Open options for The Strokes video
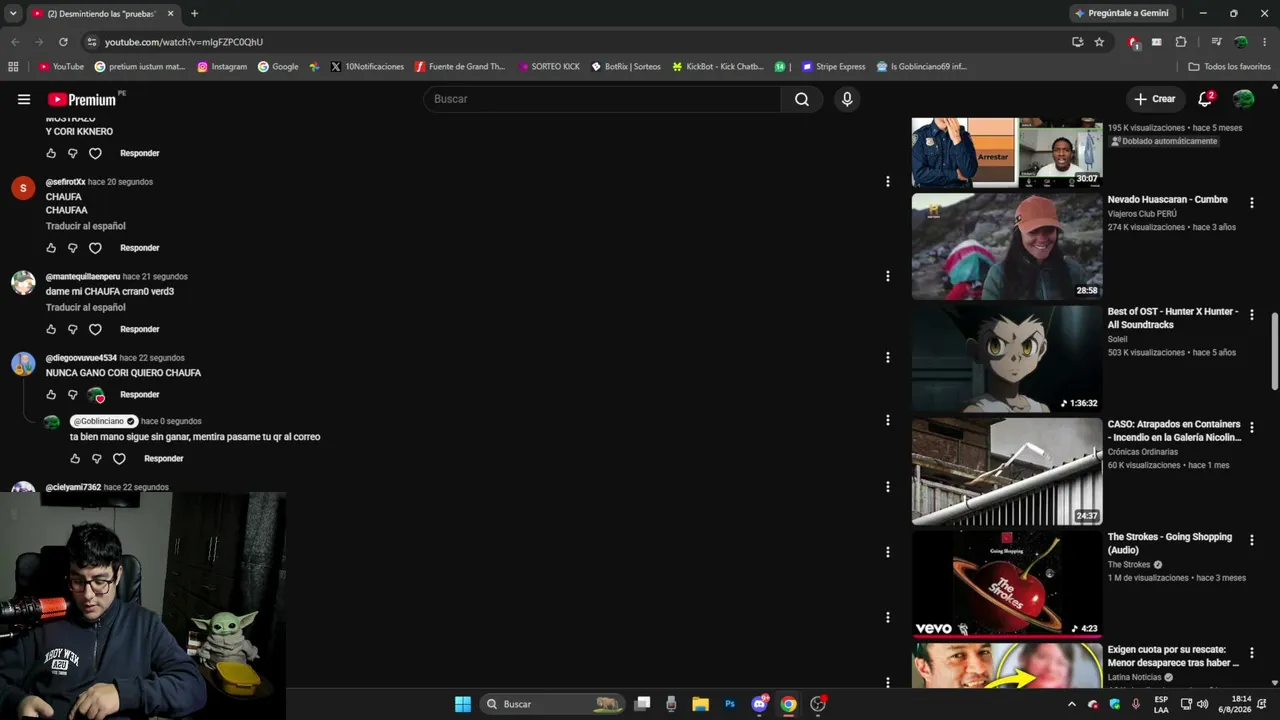Screen dimensions: 1280x720 point(1251,541)
